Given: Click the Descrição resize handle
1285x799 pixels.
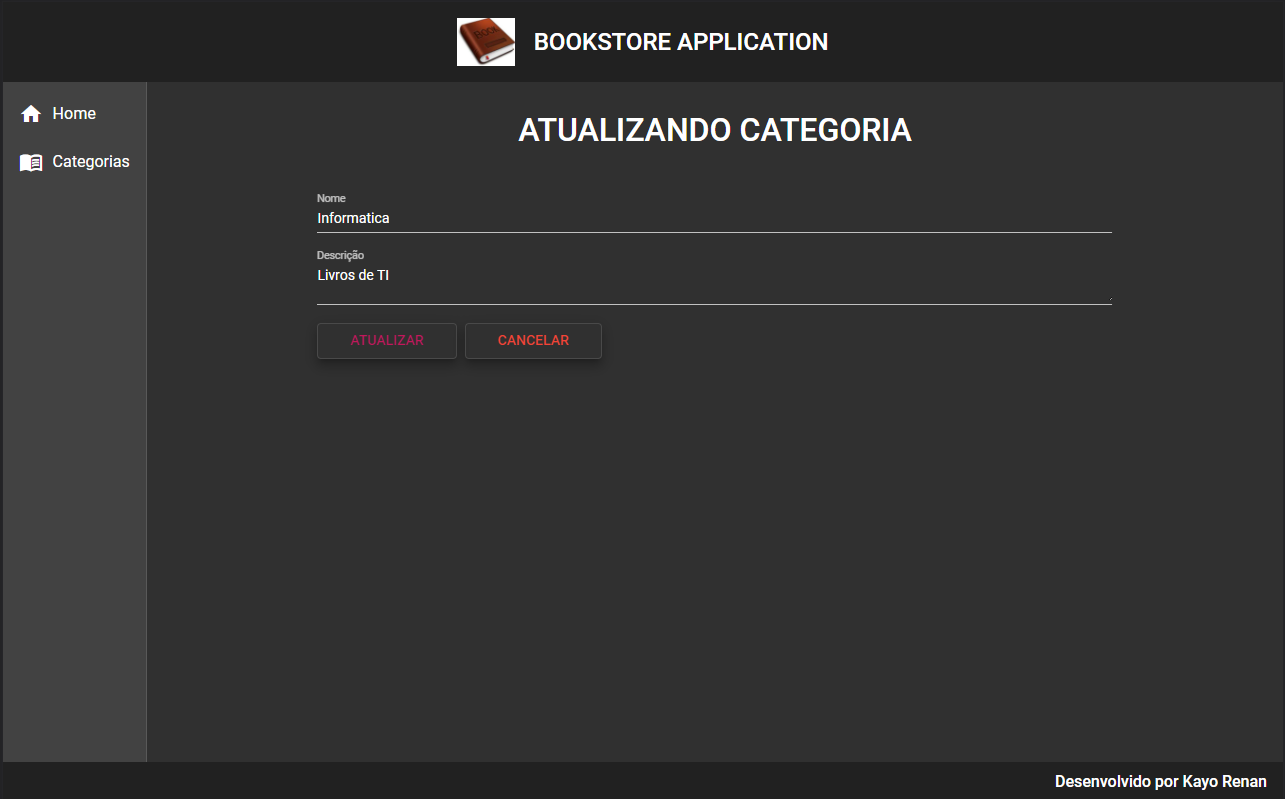Looking at the screenshot, I should click(x=1108, y=300).
